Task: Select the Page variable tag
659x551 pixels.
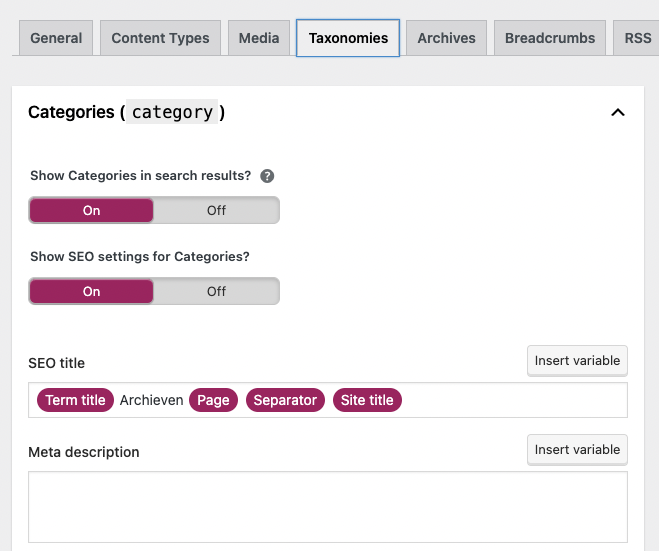Action: tap(213, 400)
